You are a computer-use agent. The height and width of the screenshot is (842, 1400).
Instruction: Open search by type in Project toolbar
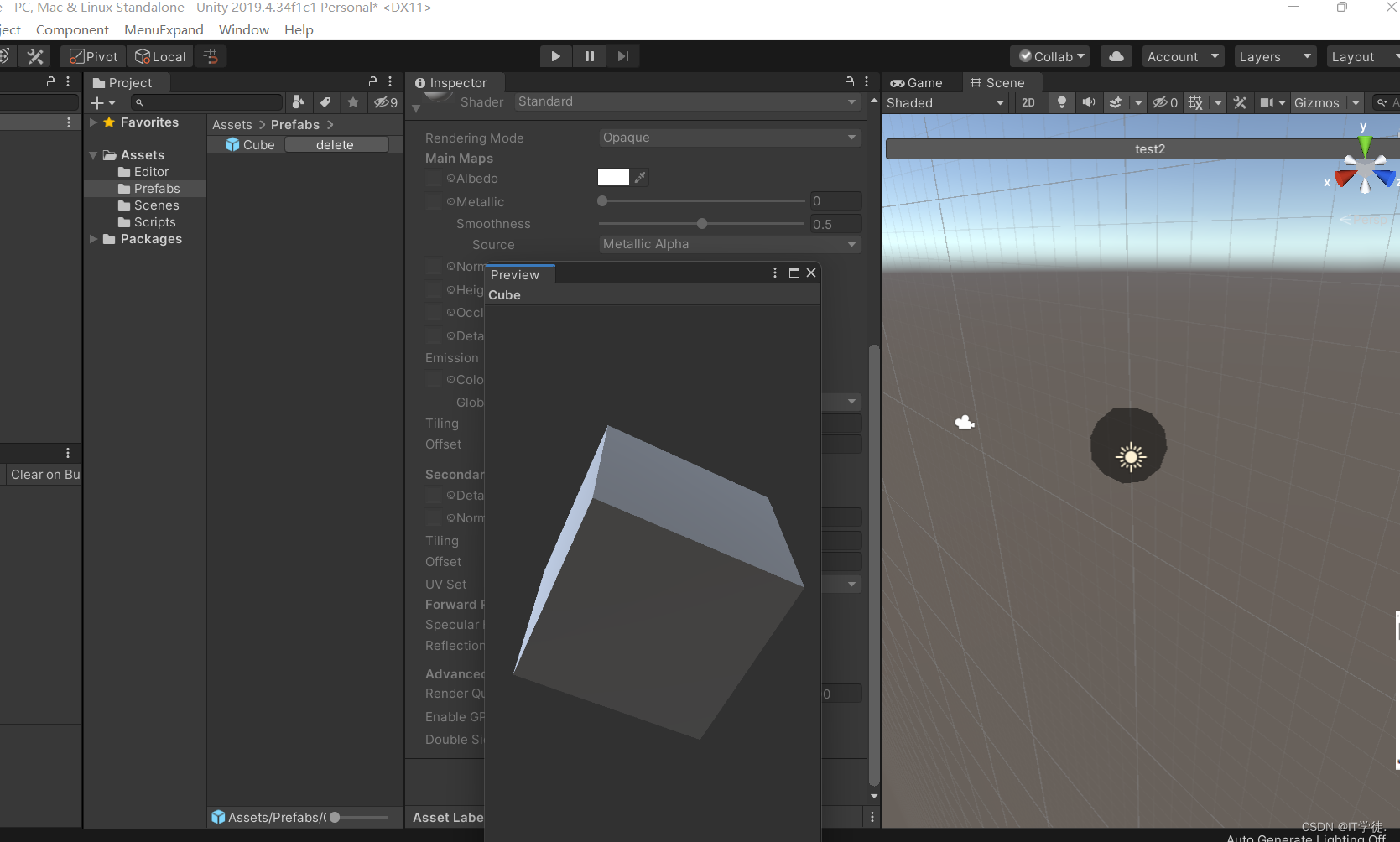pos(299,102)
